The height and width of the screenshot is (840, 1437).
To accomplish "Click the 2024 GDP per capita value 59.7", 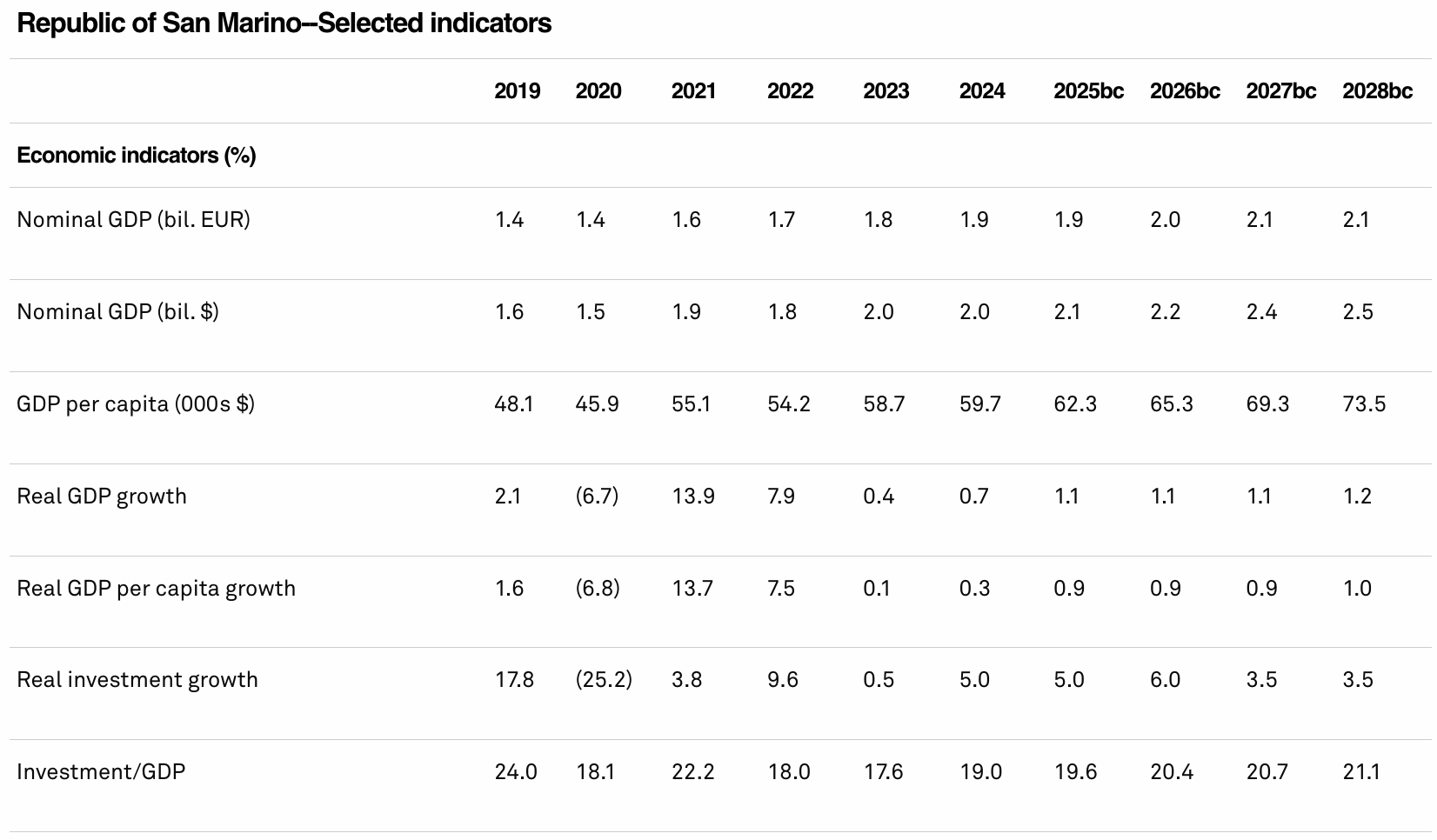I will pyautogui.click(x=980, y=403).
